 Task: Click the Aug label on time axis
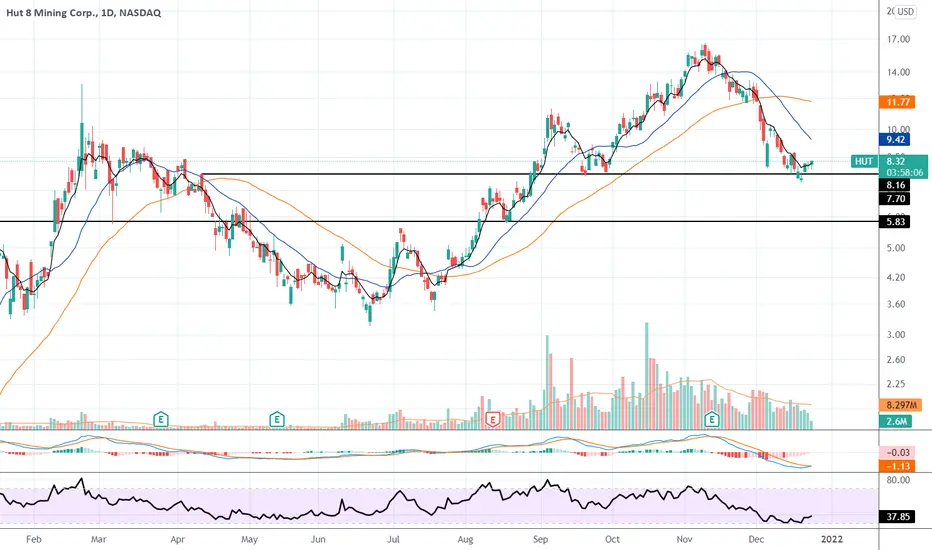point(465,539)
